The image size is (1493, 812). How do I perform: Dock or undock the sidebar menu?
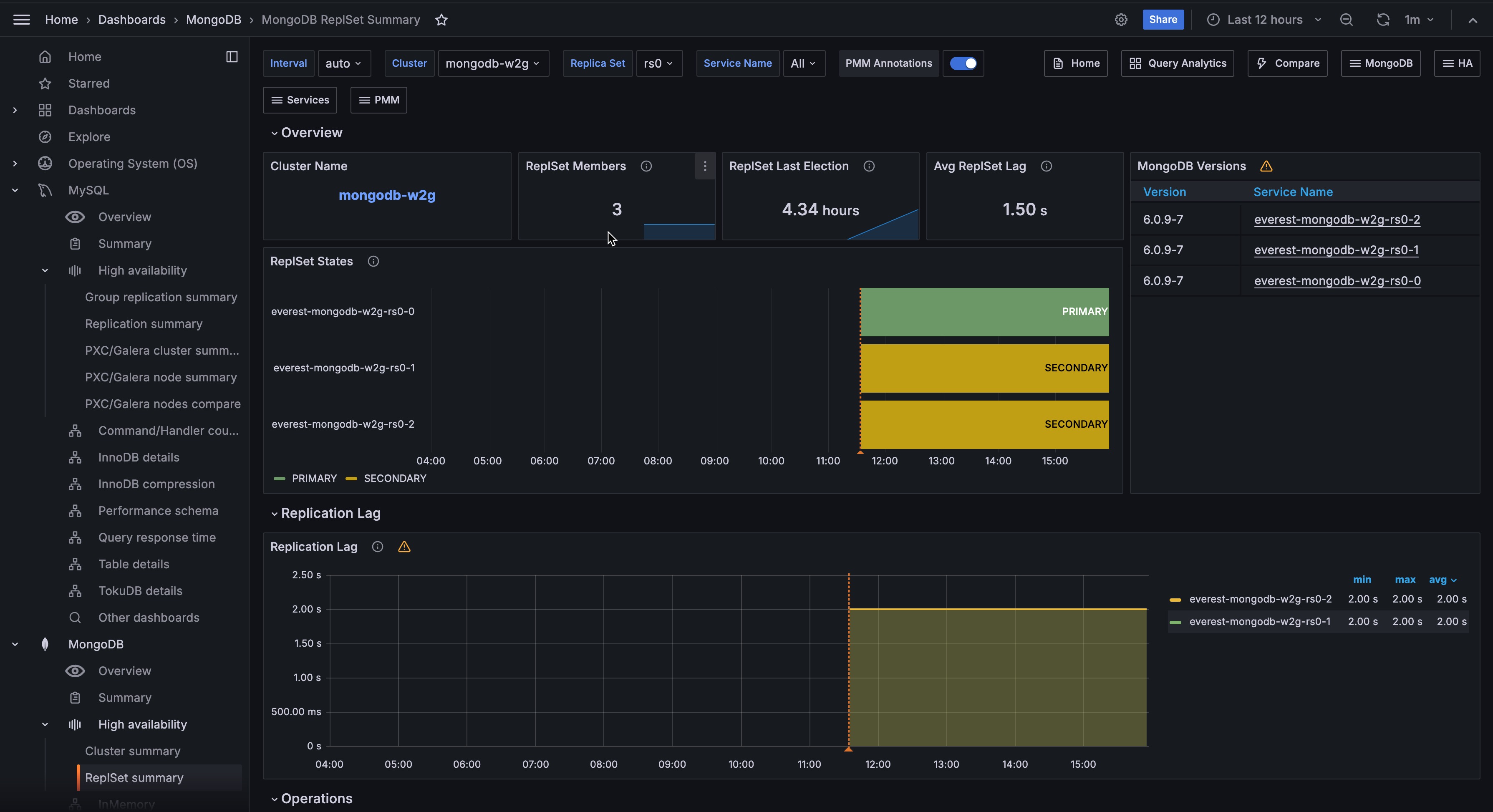coord(232,57)
